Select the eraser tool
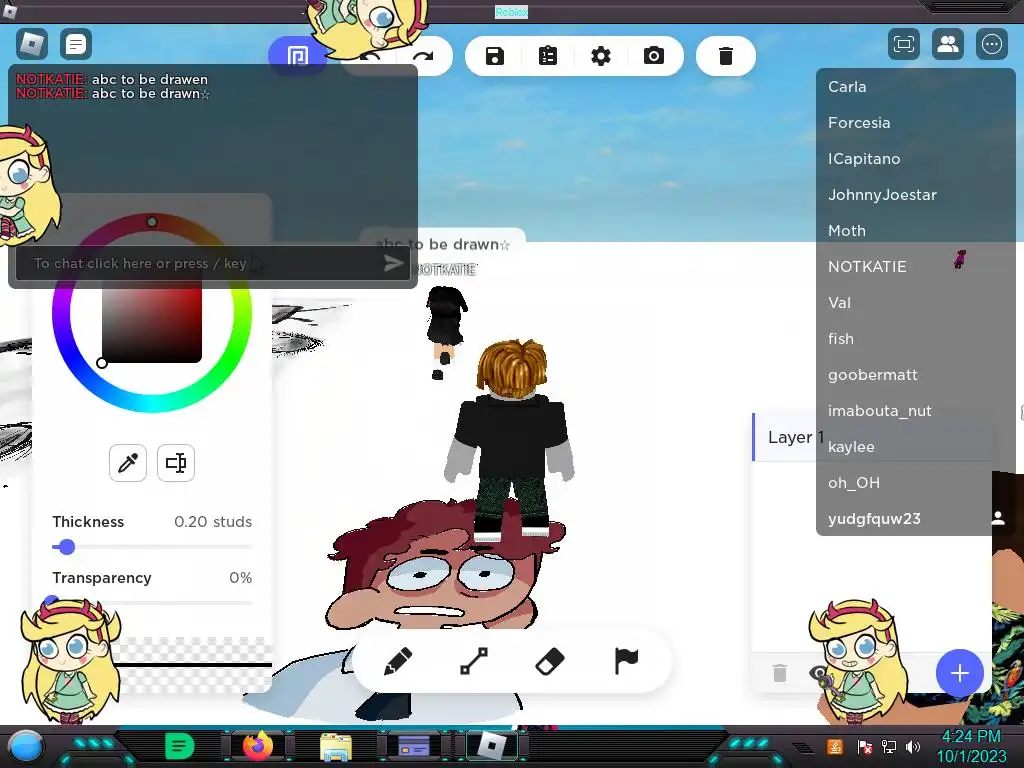The width and height of the screenshot is (1024, 768). pos(550,661)
